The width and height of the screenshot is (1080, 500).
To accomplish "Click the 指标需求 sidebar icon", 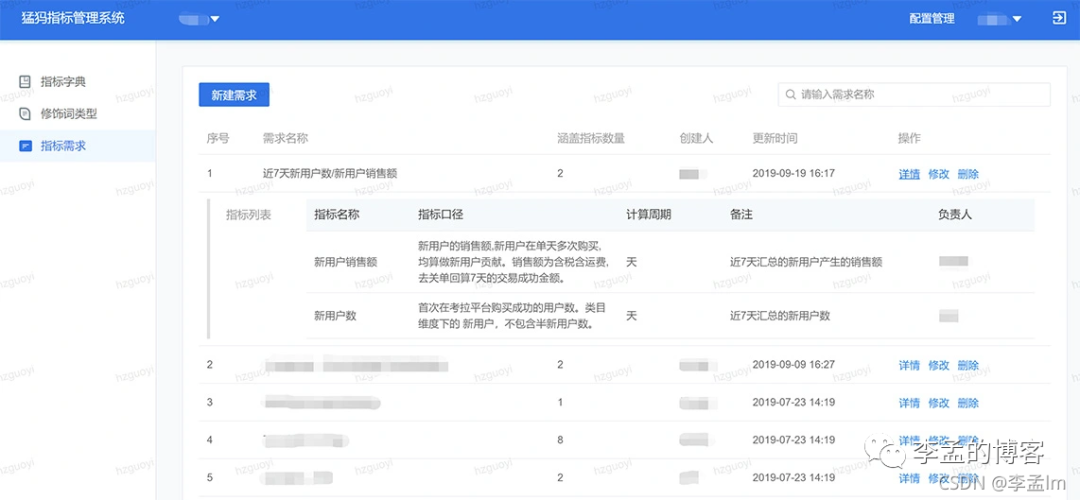I will tap(25, 146).
